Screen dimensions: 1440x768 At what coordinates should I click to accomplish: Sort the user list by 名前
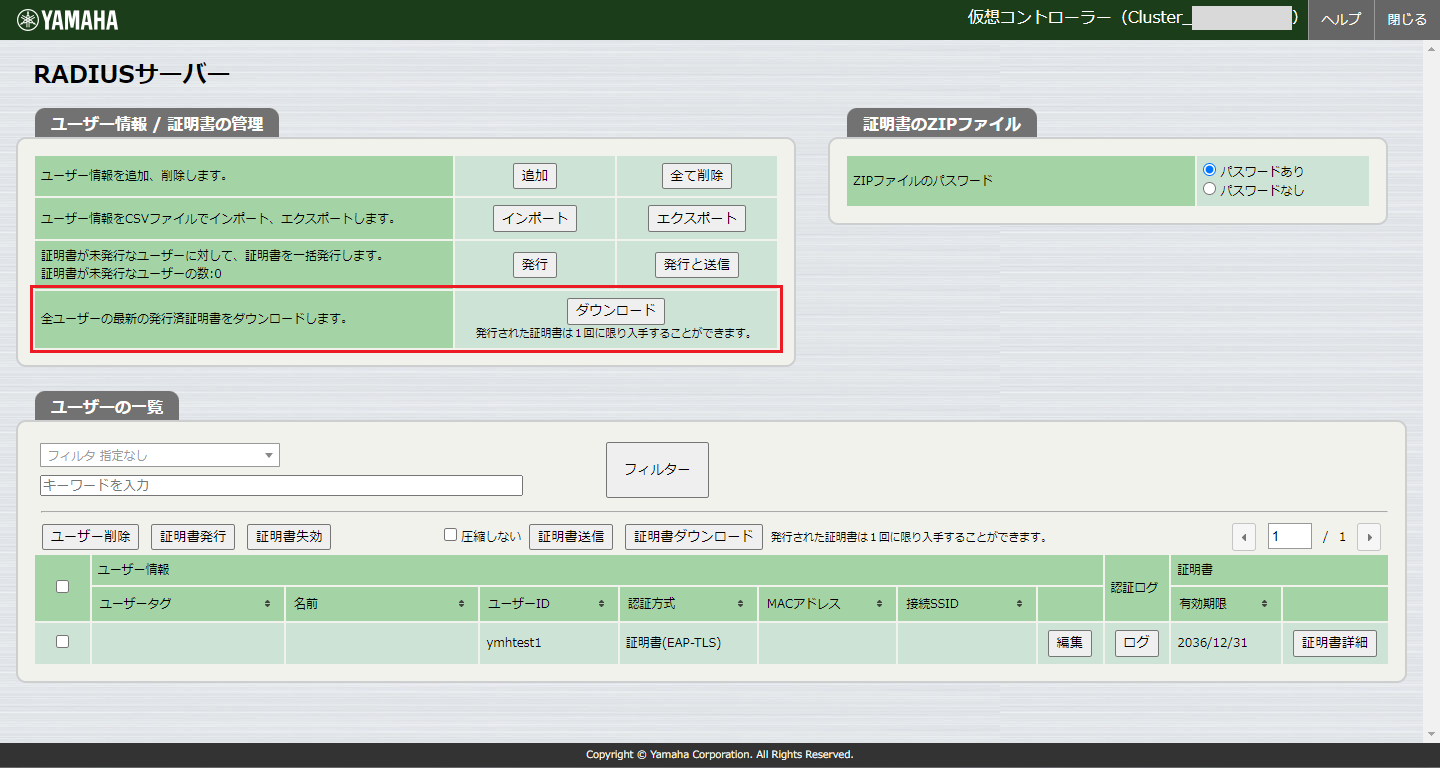[x=463, y=603]
